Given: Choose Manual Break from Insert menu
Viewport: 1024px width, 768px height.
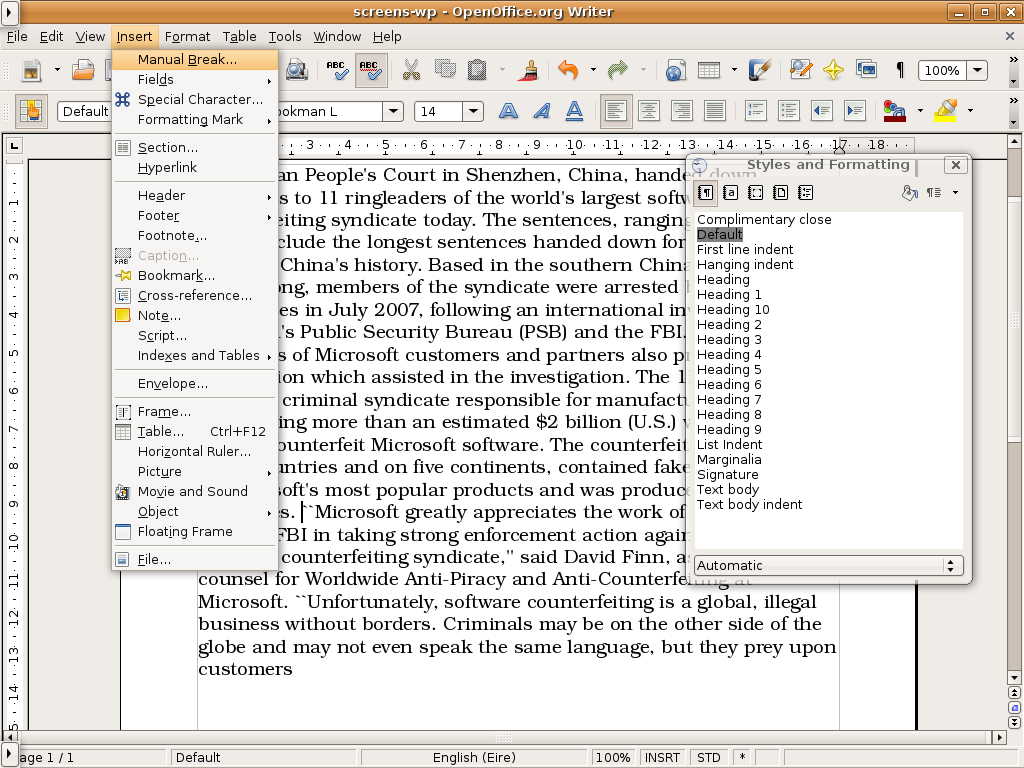Looking at the screenshot, I should pyautogui.click(x=195, y=59).
